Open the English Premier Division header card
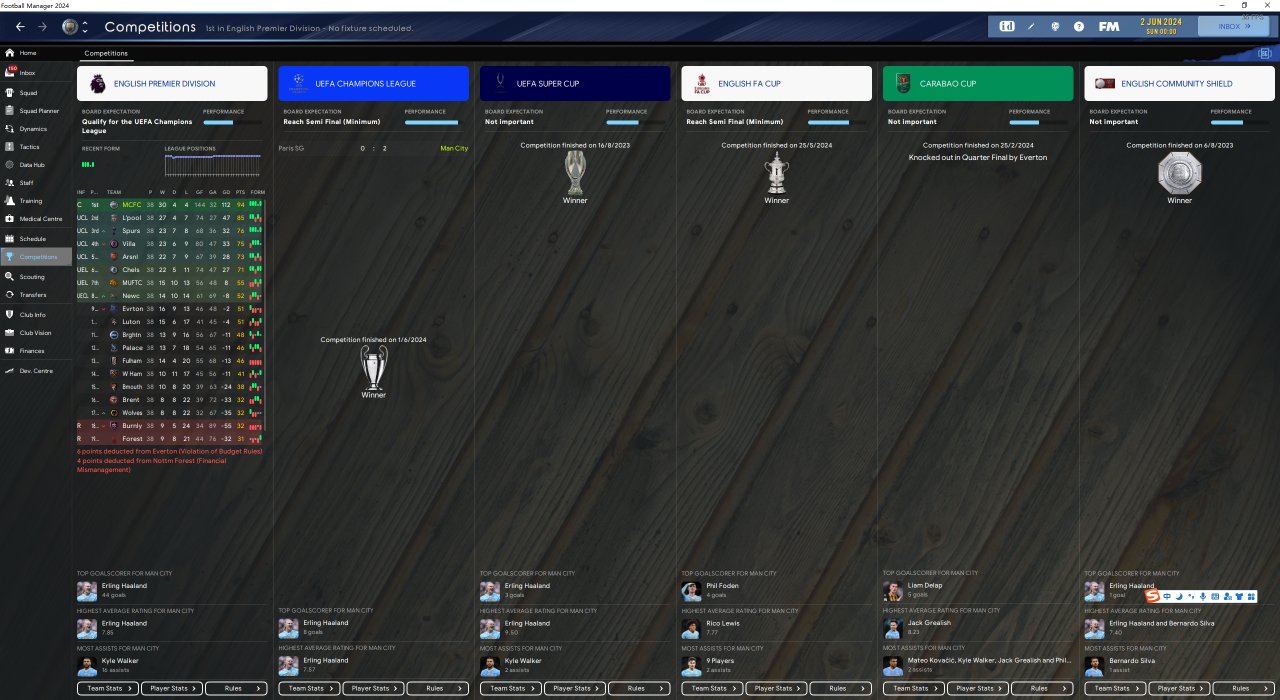Screen dimensions: 1280x700 tap(172, 84)
